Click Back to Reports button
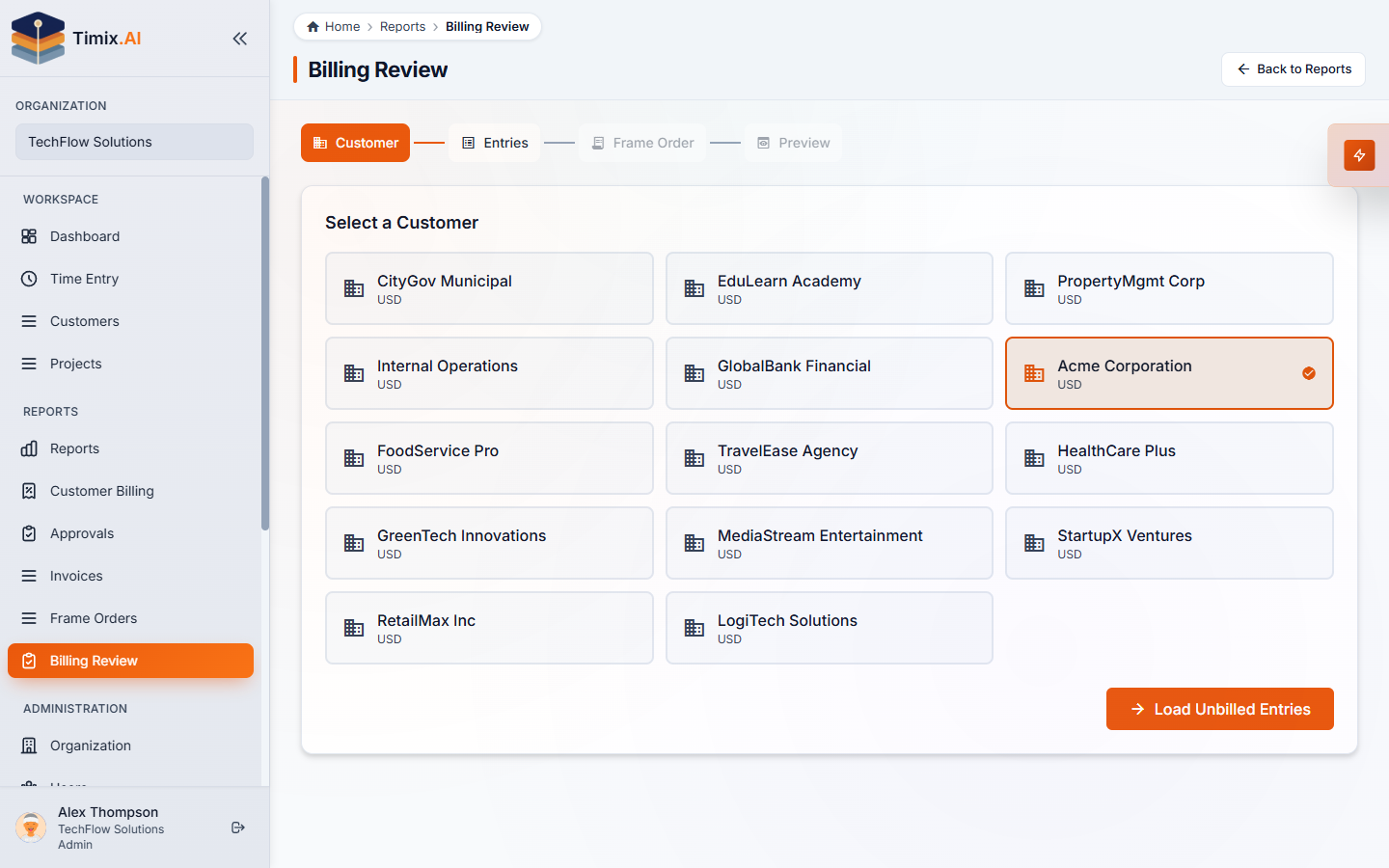Screen dimensions: 1389x868 1294,69
